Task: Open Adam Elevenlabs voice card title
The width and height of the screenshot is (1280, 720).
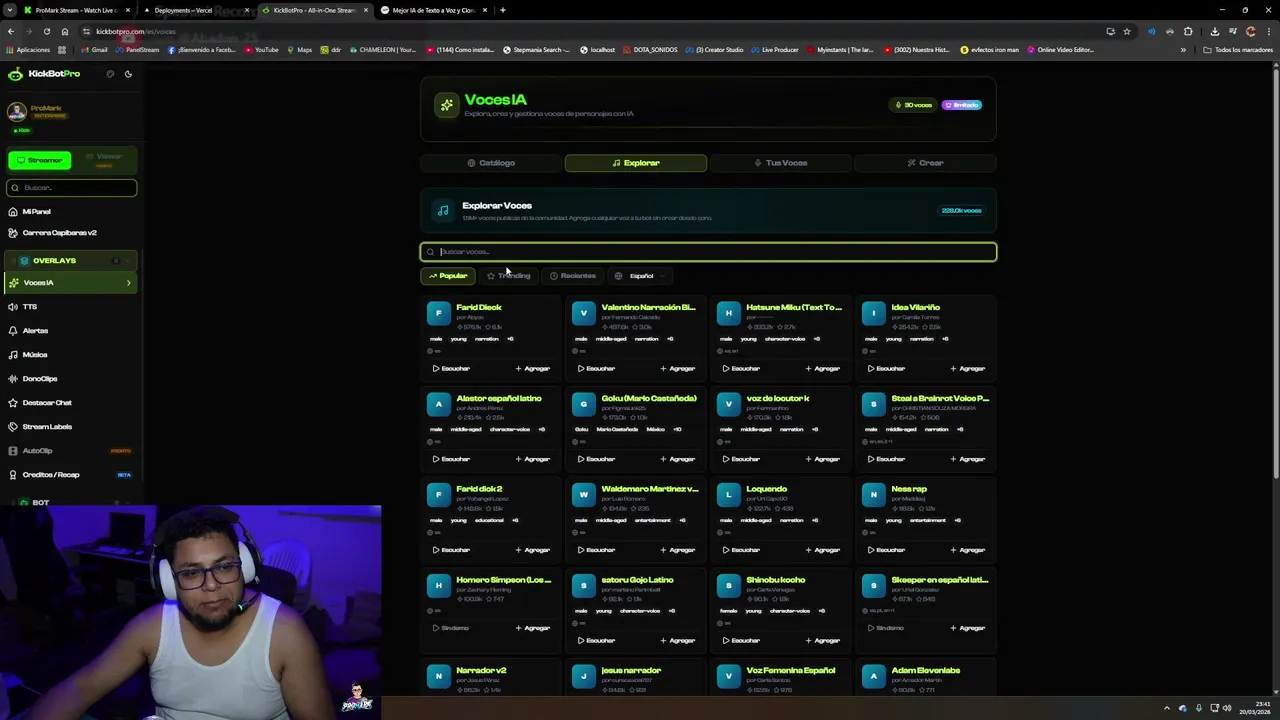Action: click(926, 671)
